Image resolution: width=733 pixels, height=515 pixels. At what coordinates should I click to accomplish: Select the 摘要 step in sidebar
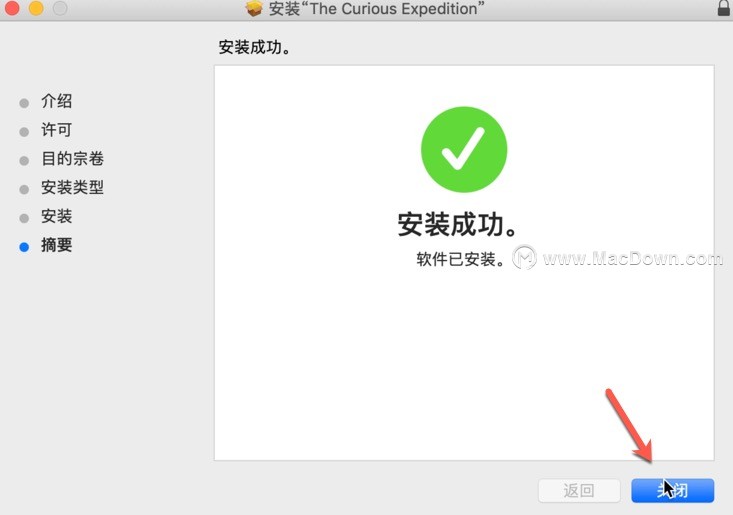pos(57,245)
